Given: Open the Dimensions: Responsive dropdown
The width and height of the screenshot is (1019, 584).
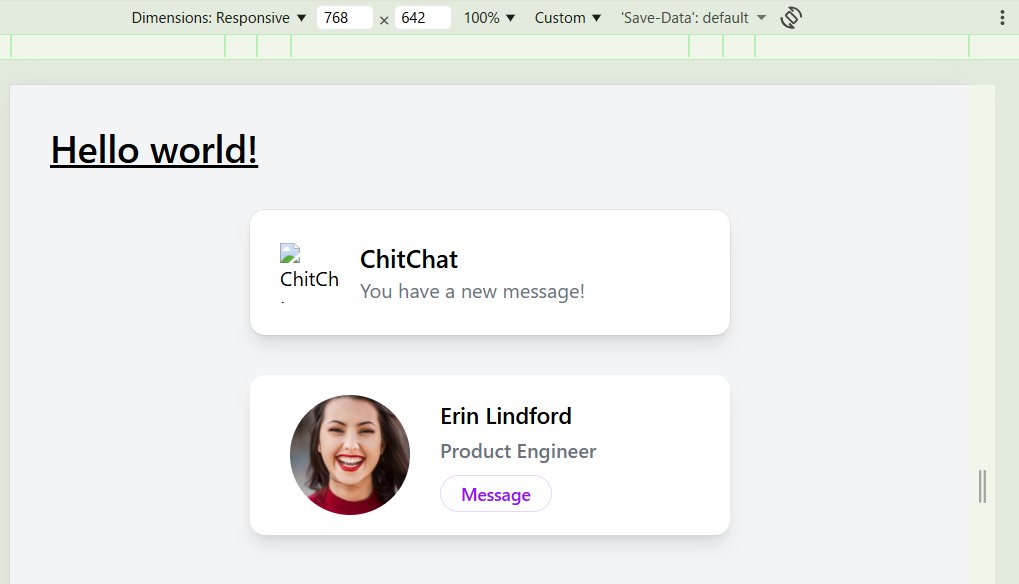Looking at the screenshot, I should pos(218,18).
